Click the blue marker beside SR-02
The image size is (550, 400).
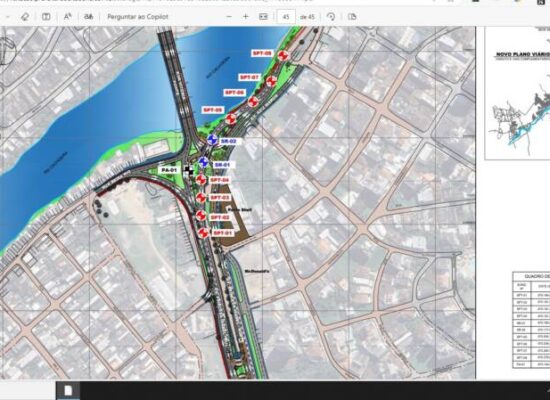tap(212, 140)
